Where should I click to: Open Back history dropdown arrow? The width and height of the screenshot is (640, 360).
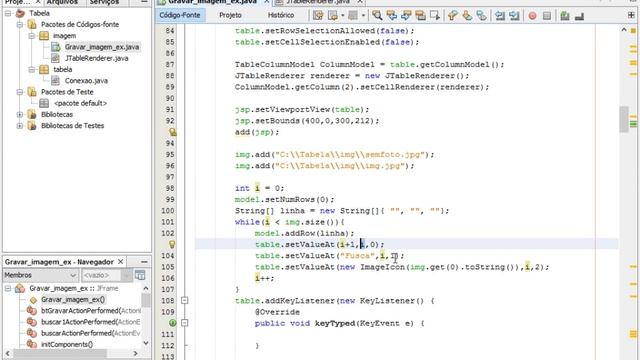click(342, 16)
